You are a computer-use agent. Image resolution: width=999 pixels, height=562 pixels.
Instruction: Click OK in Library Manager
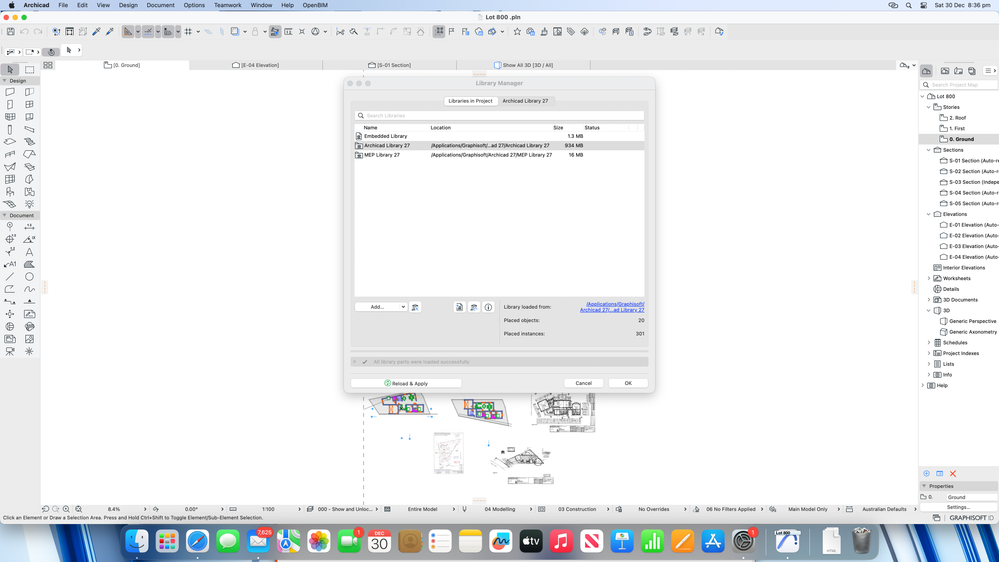coord(628,384)
